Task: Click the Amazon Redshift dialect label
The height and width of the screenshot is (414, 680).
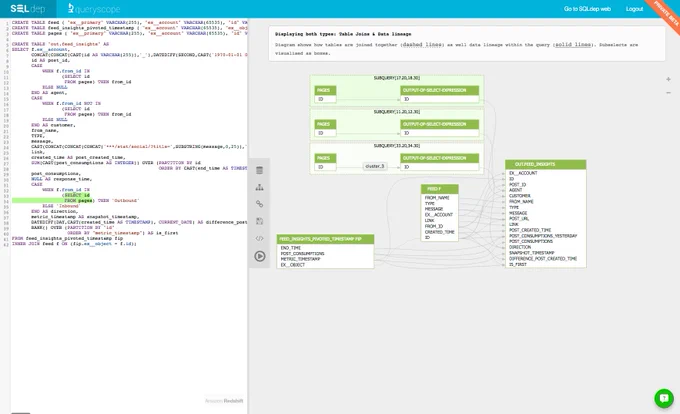Action: (224, 401)
